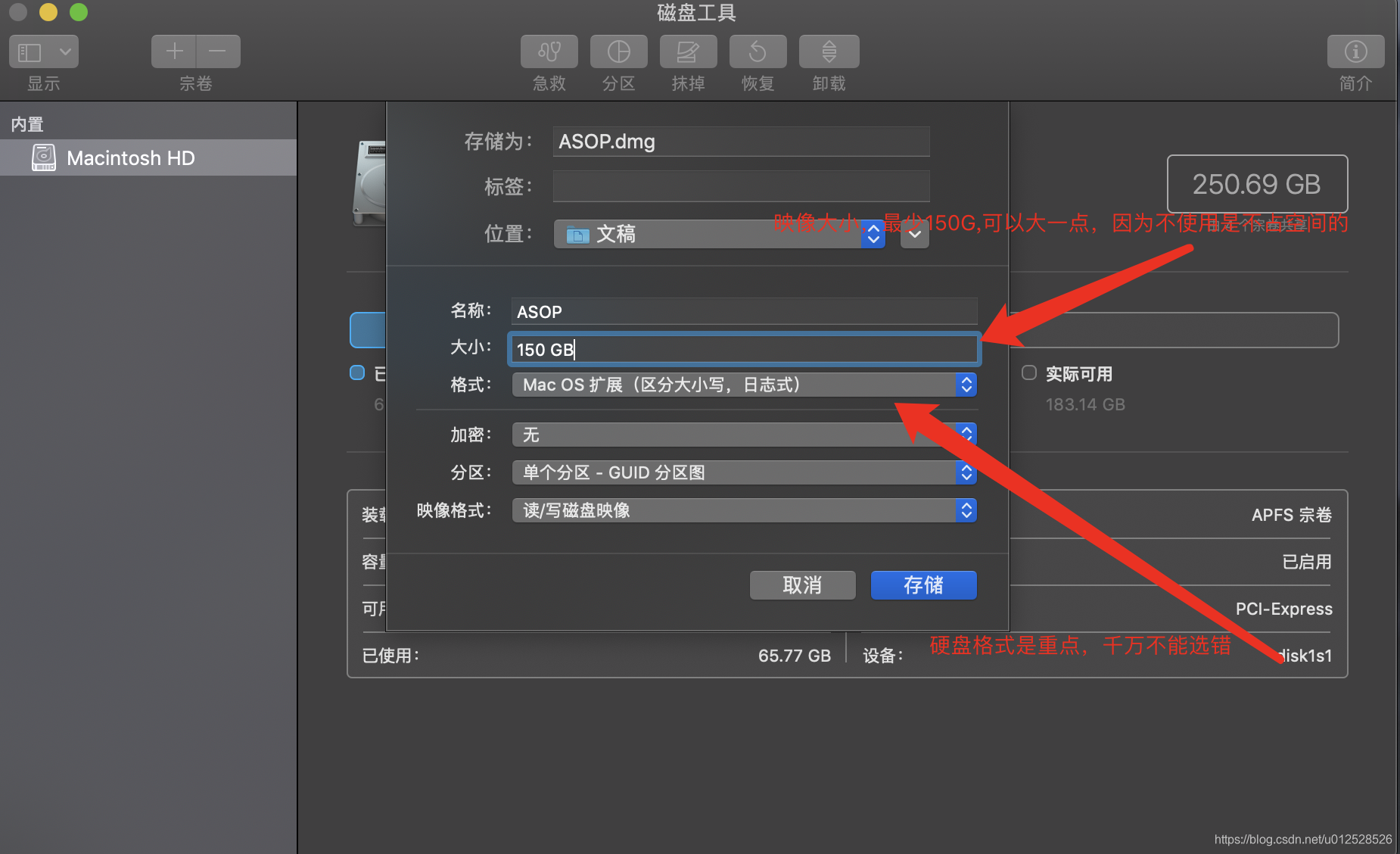
Task: Open the 分区 partition scheme dropdown
Action: click(745, 472)
